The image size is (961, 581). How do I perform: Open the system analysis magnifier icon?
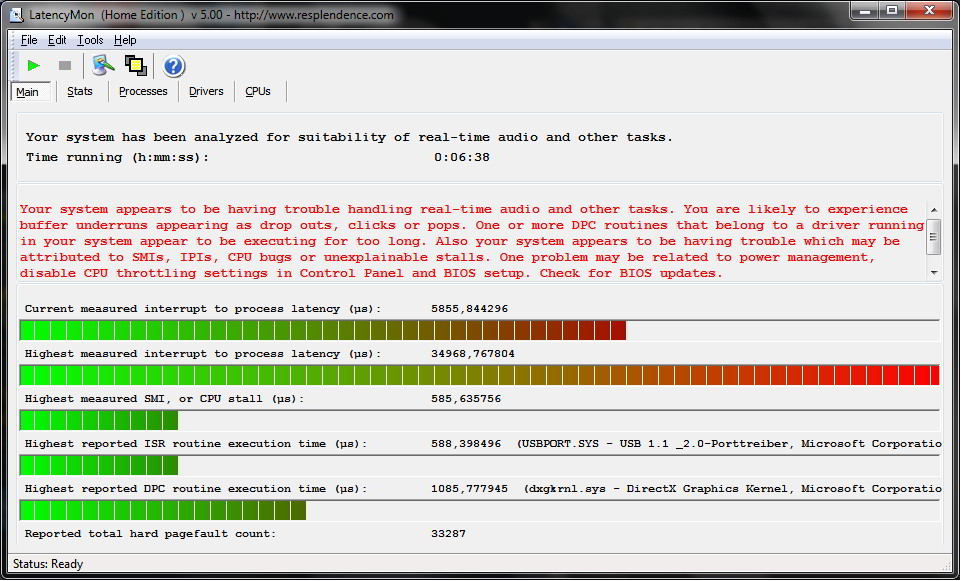(x=103, y=65)
